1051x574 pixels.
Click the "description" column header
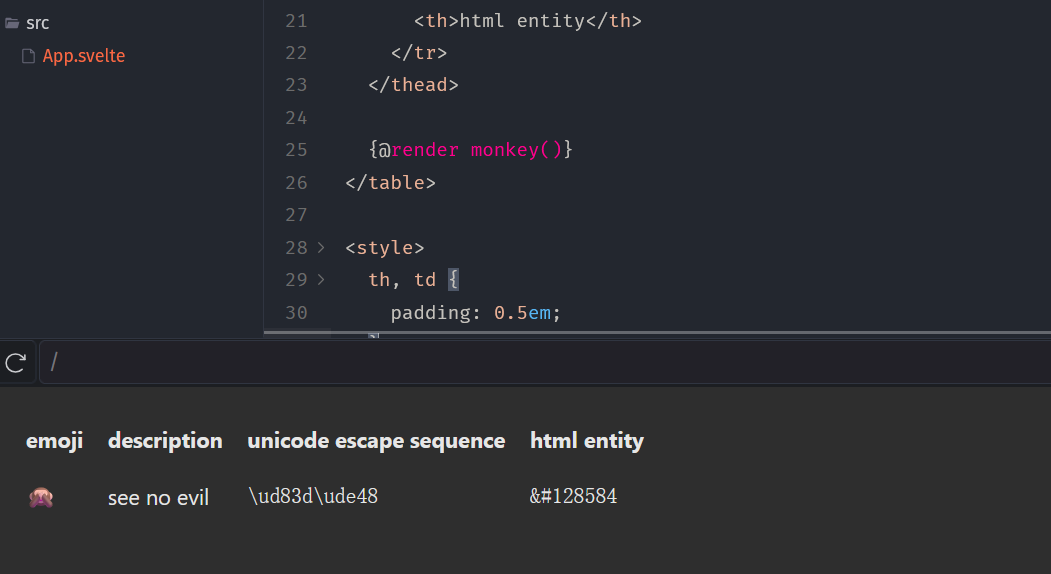tap(165, 440)
